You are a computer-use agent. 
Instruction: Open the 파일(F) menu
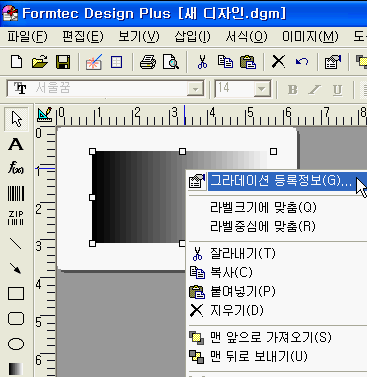point(27,37)
